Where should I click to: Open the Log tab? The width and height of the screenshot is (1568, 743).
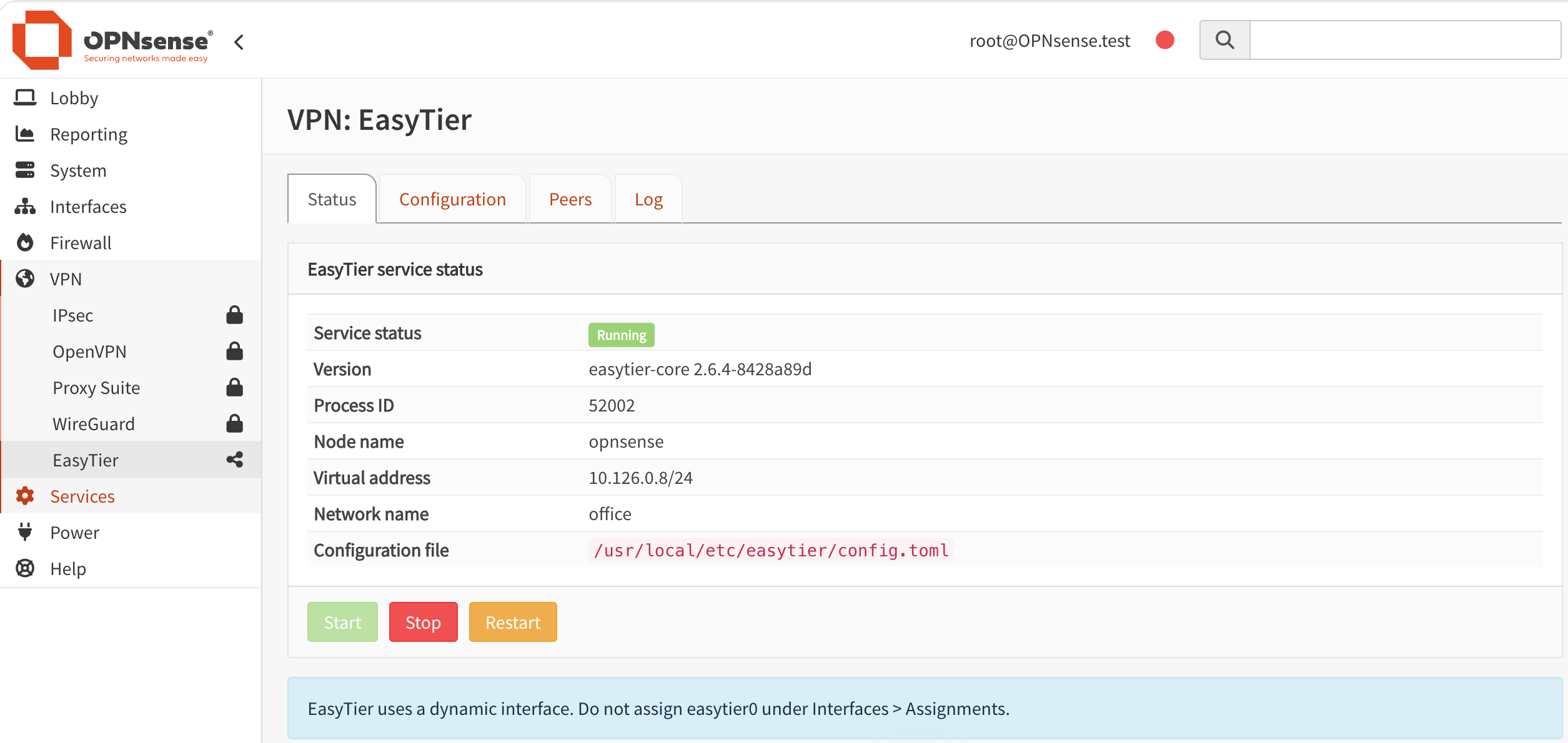(648, 199)
